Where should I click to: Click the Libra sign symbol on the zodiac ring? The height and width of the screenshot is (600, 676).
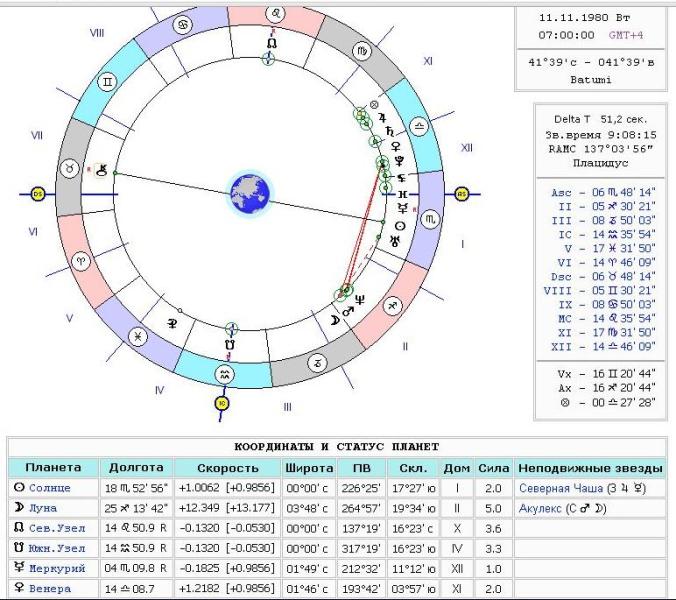[418, 127]
